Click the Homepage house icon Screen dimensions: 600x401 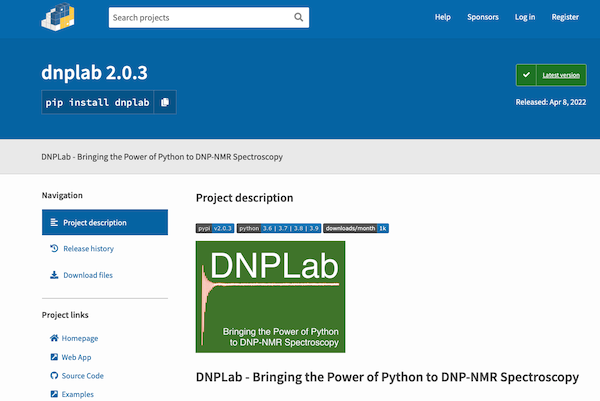[x=54, y=338]
